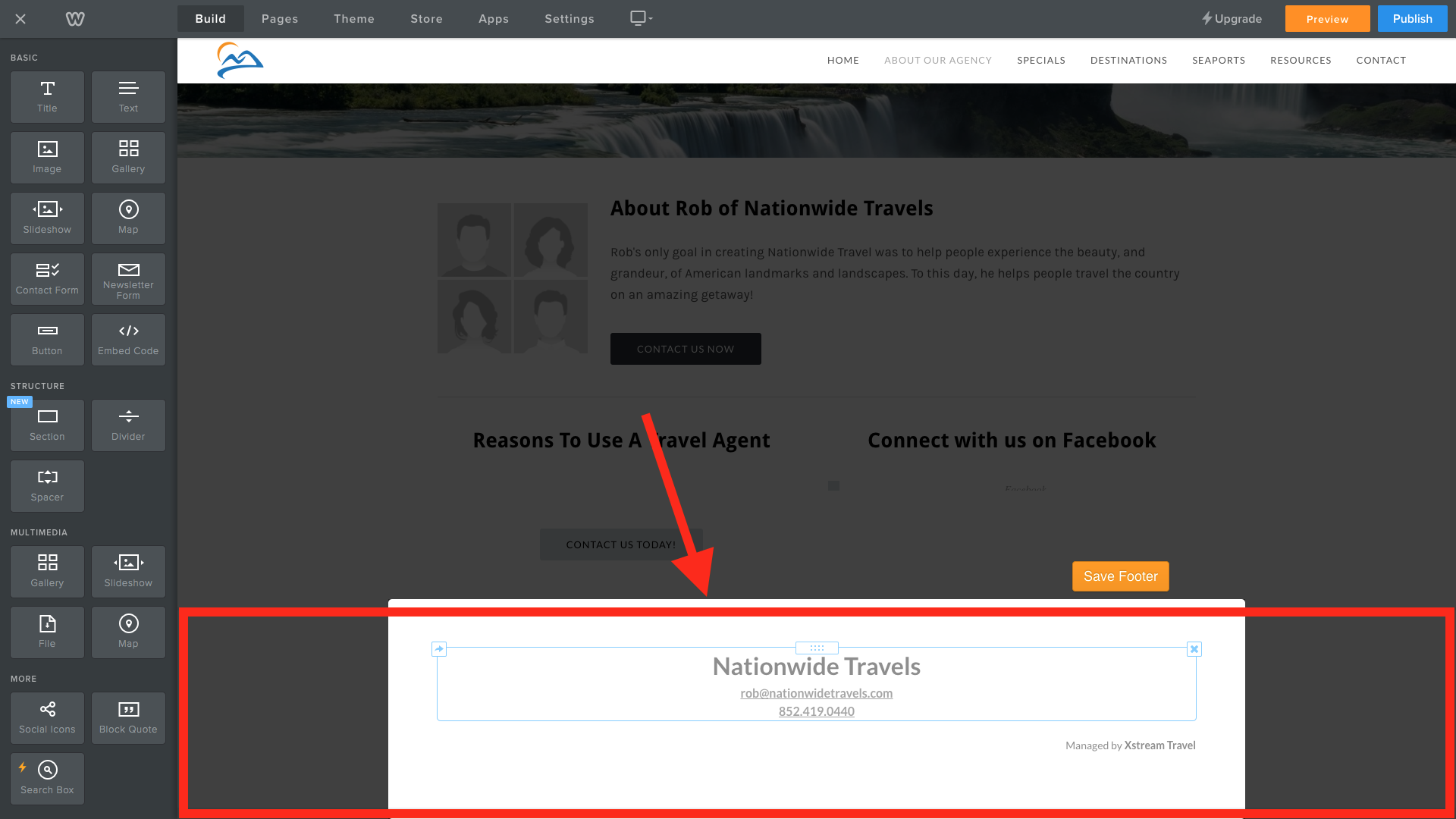
Task: Click the Connect with us on Facebook heading
Action: tap(1012, 441)
